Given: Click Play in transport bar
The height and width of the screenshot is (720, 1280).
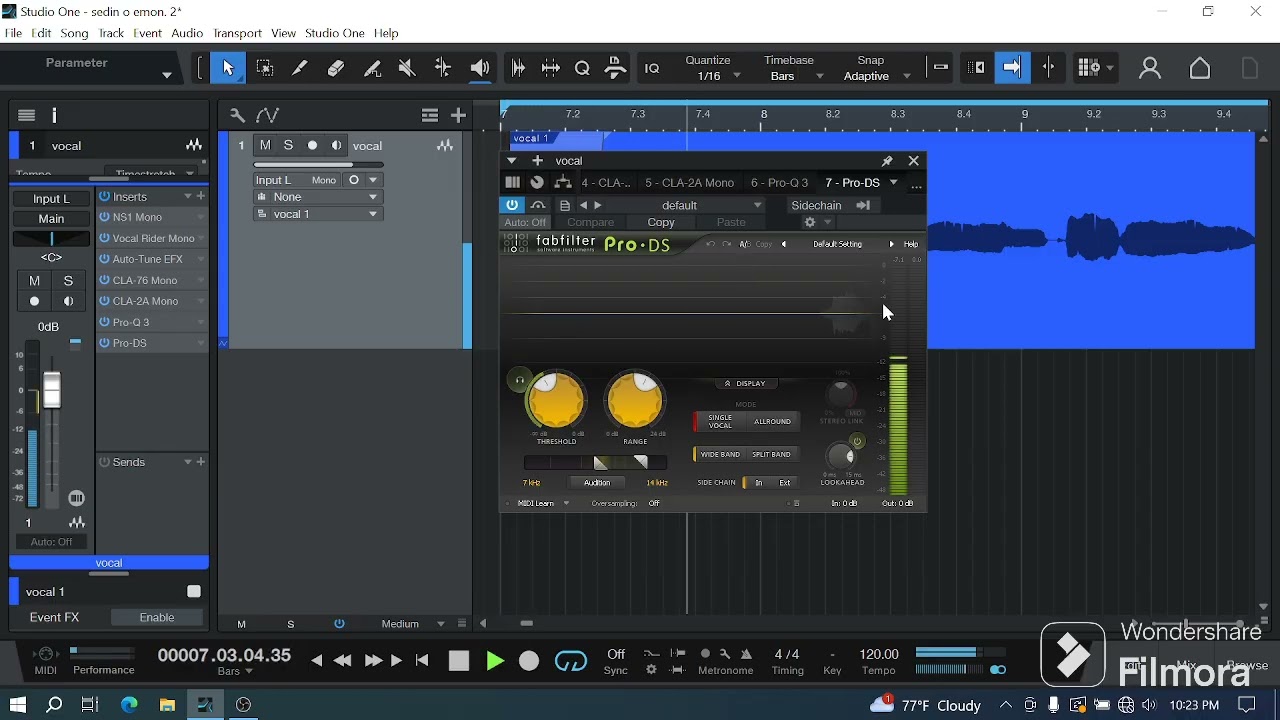Looking at the screenshot, I should point(496,661).
